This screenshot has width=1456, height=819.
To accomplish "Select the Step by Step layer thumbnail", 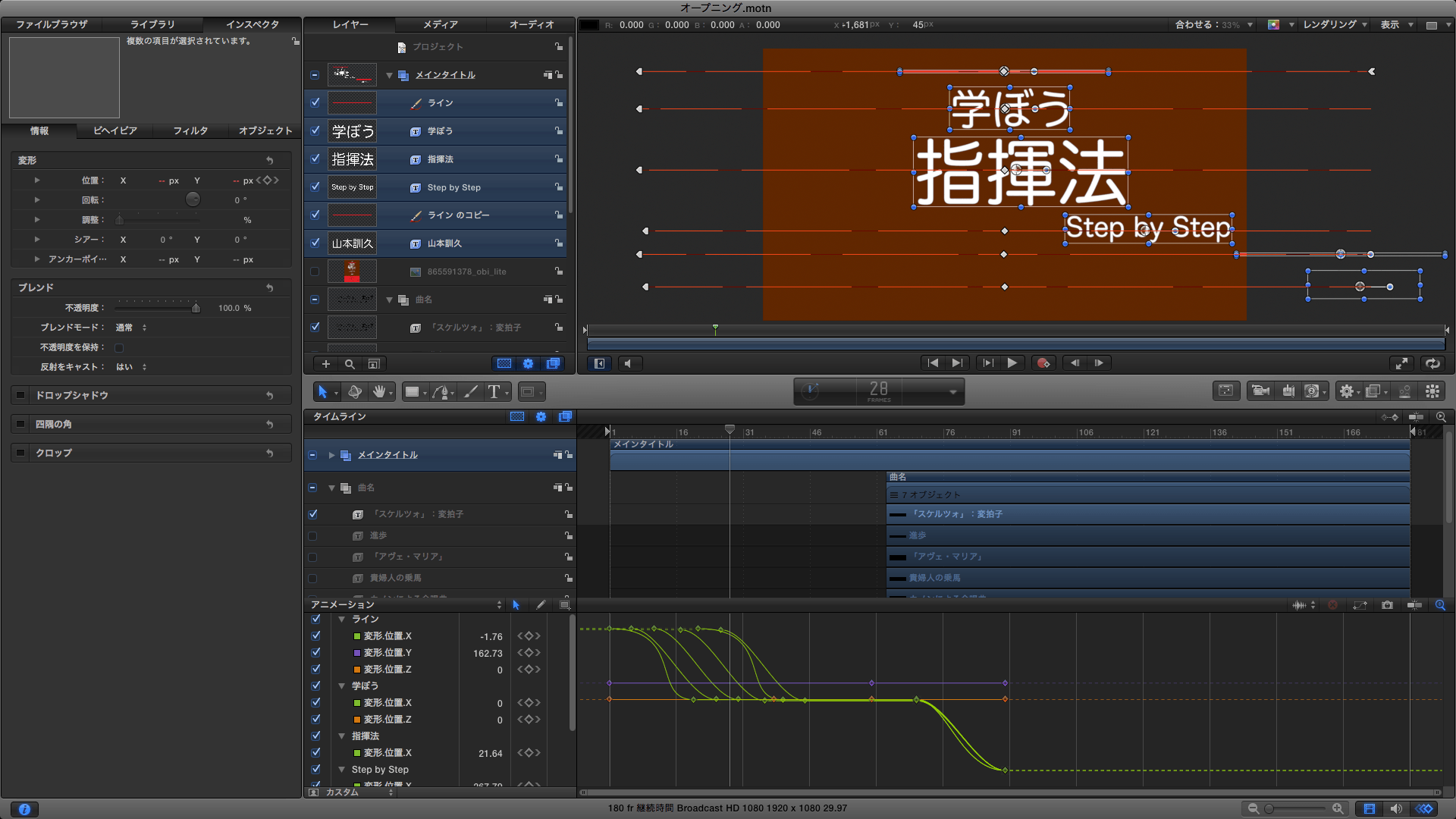I will coord(352,187).
